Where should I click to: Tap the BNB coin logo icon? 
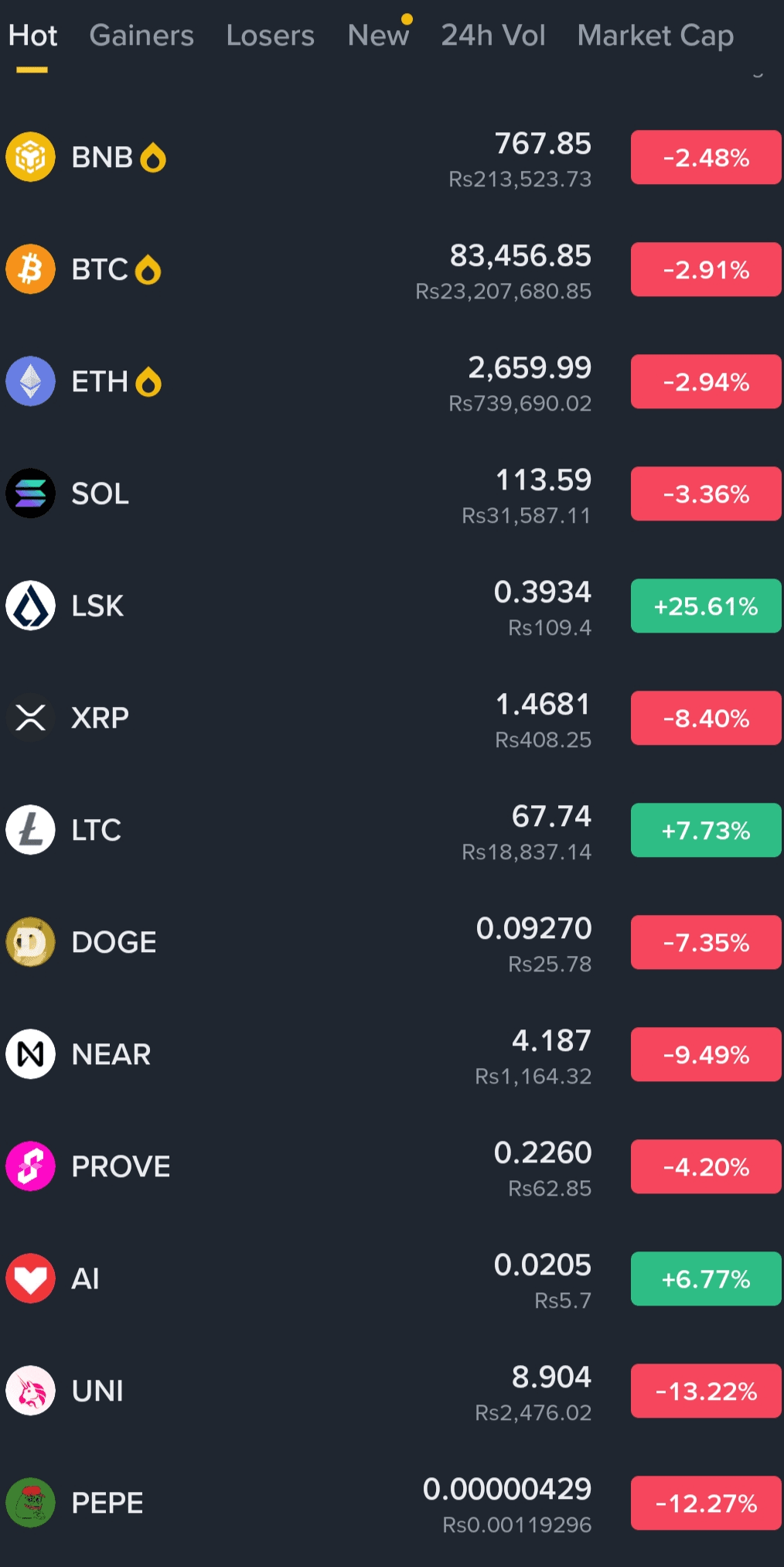pyautogui.click(x=30, y=157)
